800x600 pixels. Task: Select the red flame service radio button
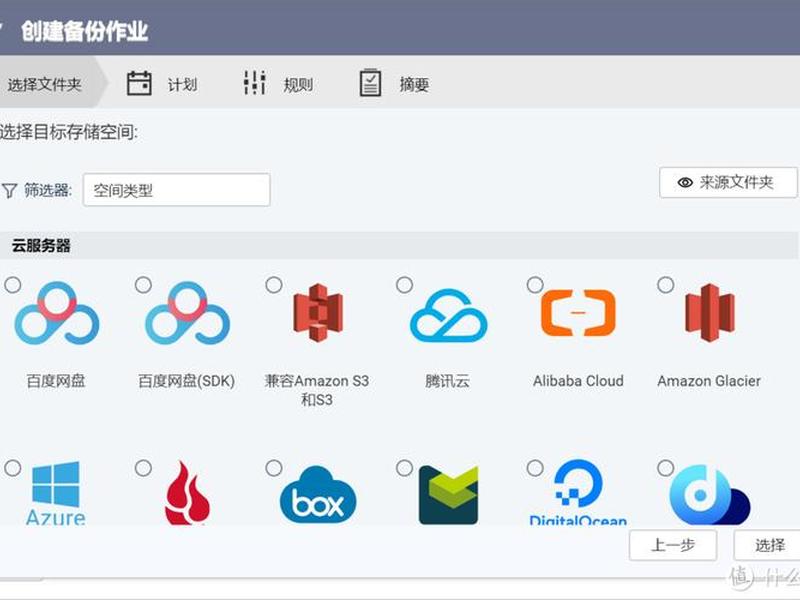(143, 468)
